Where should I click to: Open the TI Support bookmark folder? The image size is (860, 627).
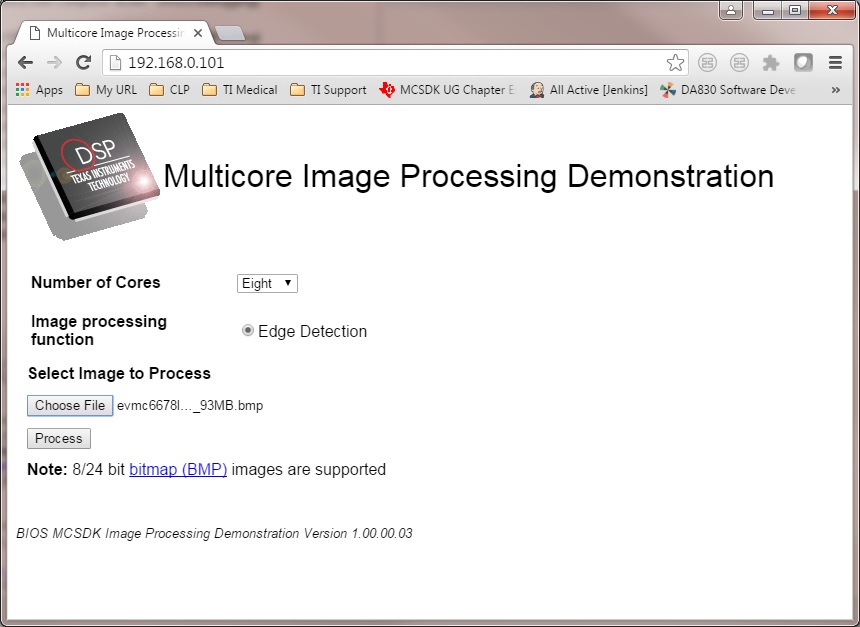tap(328, 90)
